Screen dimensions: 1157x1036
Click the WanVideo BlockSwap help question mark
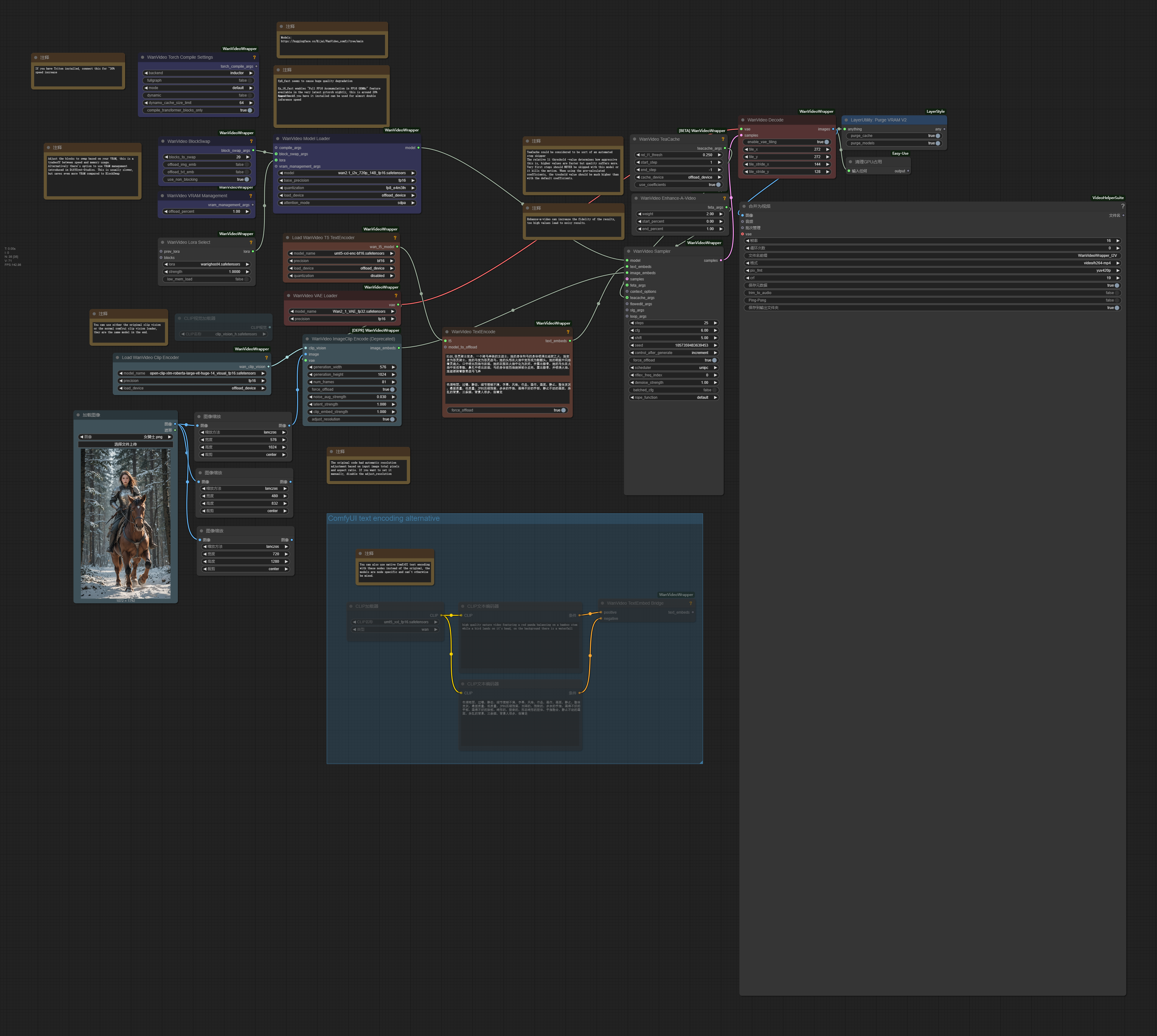tap(251, 141)
